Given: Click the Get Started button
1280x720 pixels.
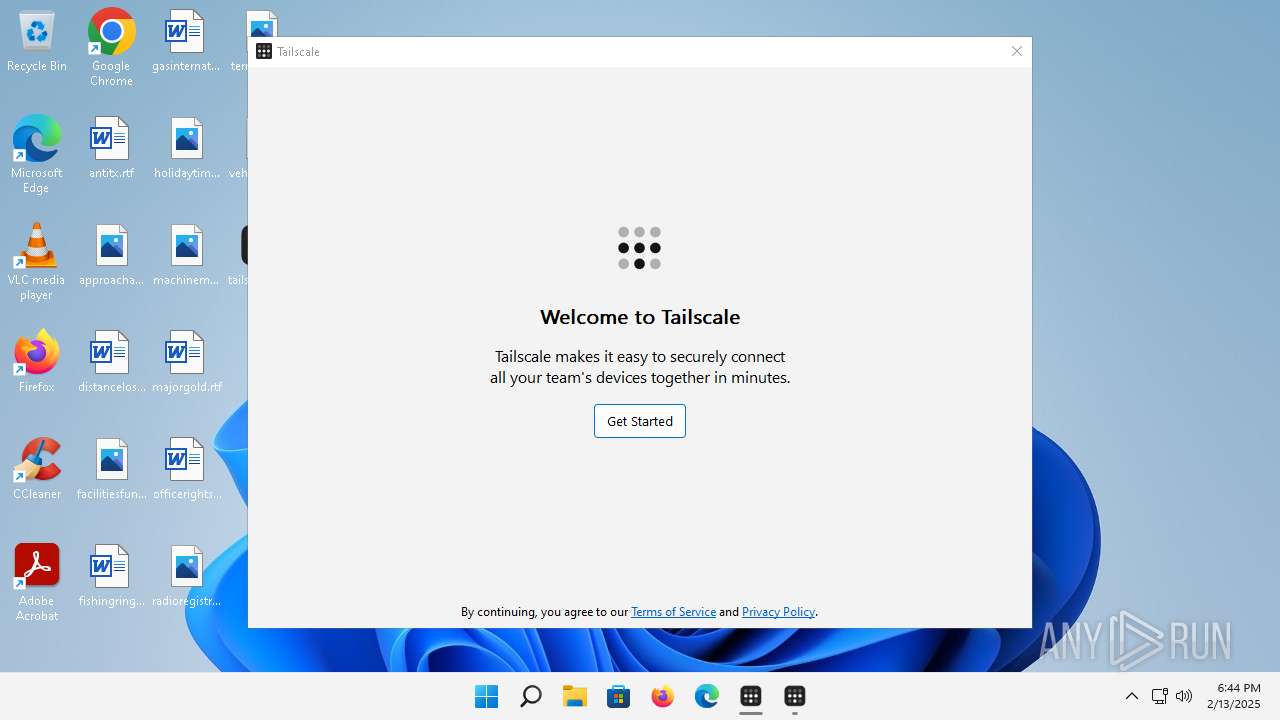Looking at the screenshot, I should click(640, 421).
